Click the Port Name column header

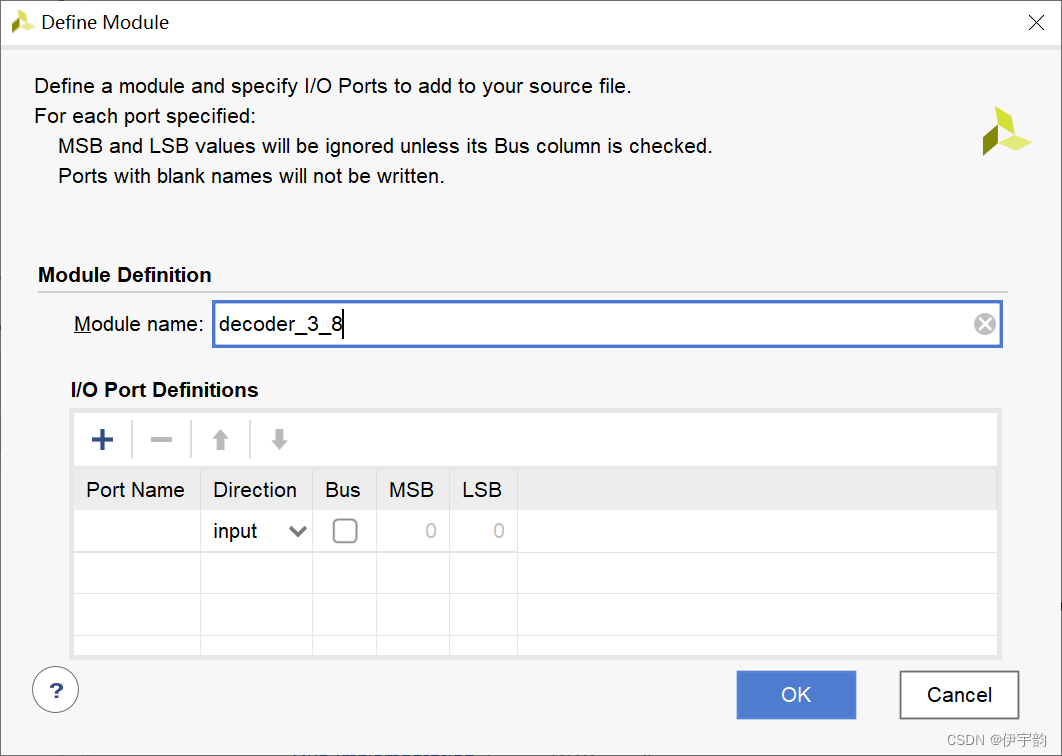(136, 490)
